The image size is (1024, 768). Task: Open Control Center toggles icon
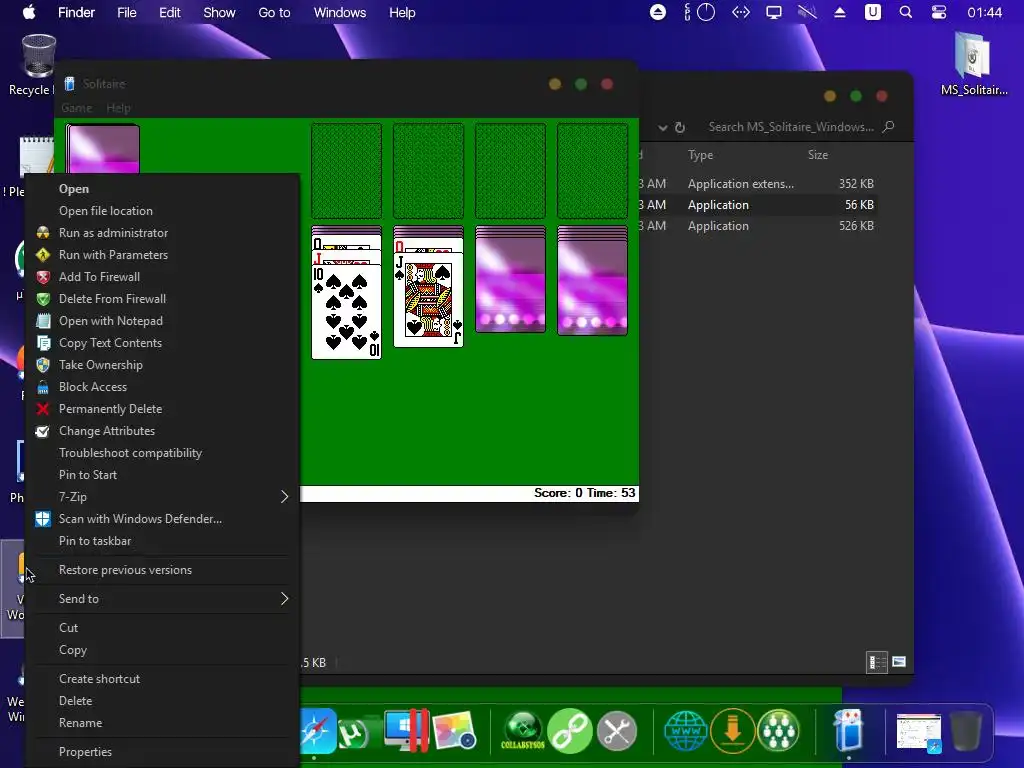pyautogui.click(x=938, y=12)
